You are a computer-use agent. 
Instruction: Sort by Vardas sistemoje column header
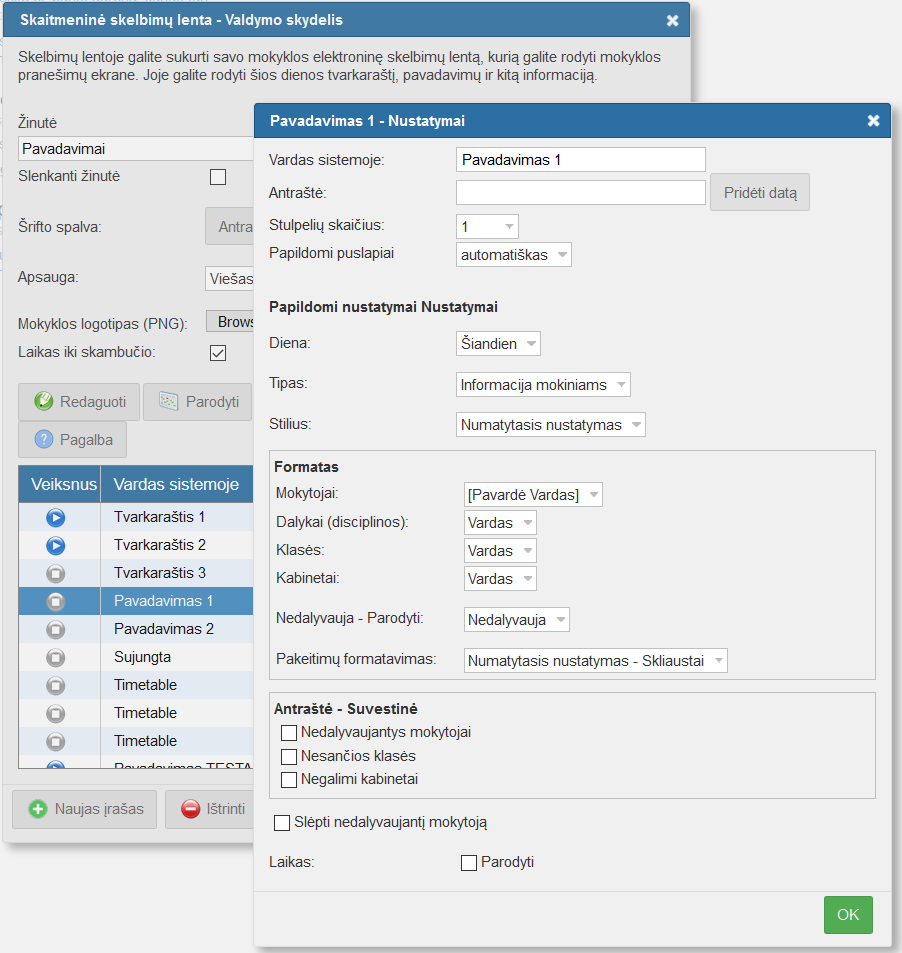point(176,485)
